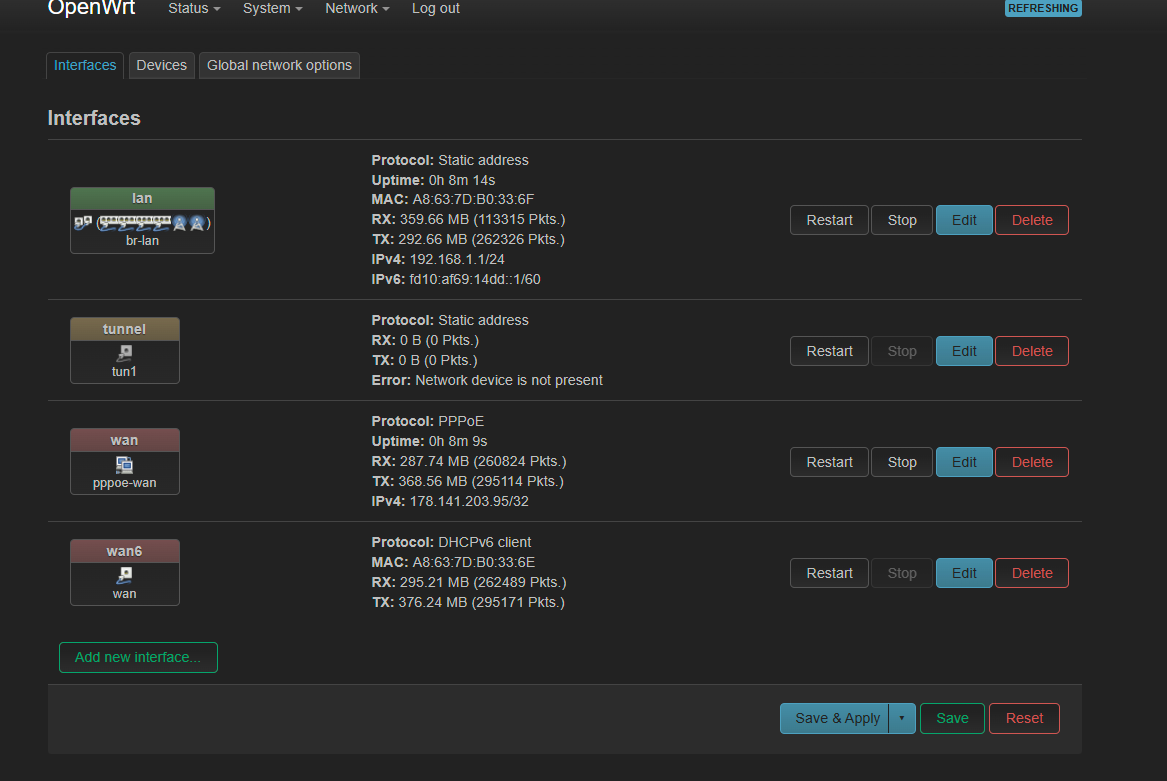The image size is (1167, 781).
Task: Click the OpenWrt brand link
Action: (91, 9)
